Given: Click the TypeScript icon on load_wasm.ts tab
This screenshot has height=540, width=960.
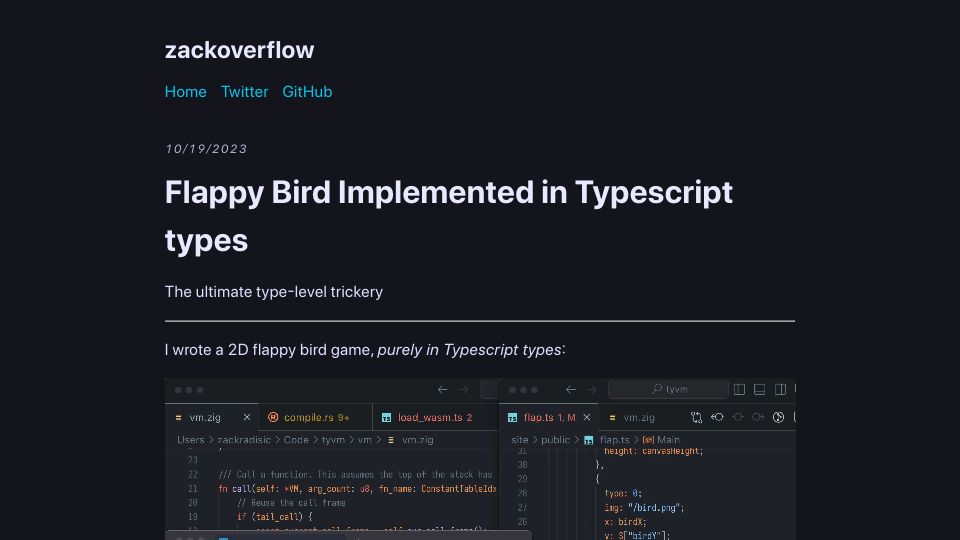Looking at the screenshot, I should (x=386, y=418).
